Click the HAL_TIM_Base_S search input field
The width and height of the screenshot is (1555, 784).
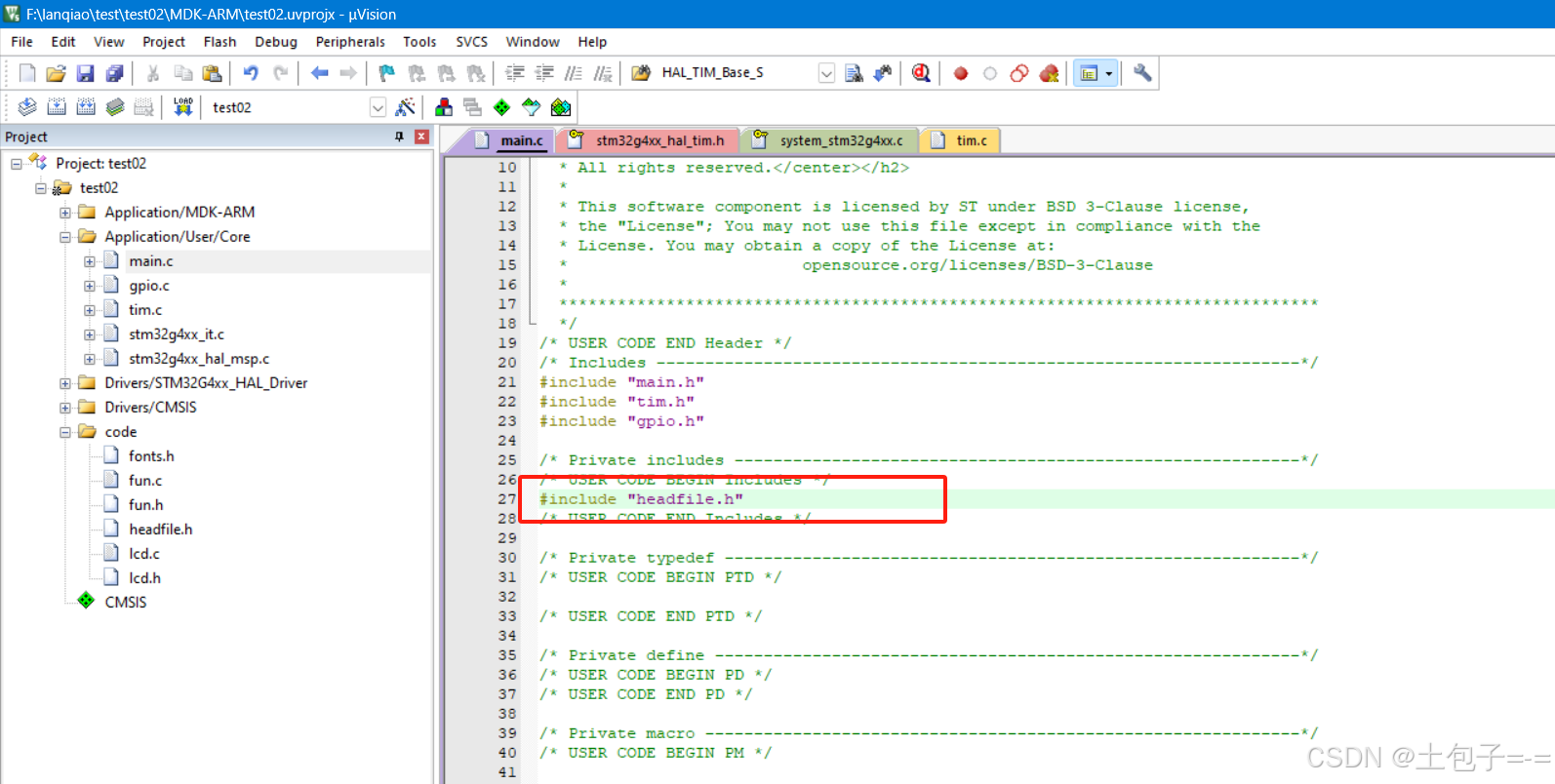coord(738,73)
